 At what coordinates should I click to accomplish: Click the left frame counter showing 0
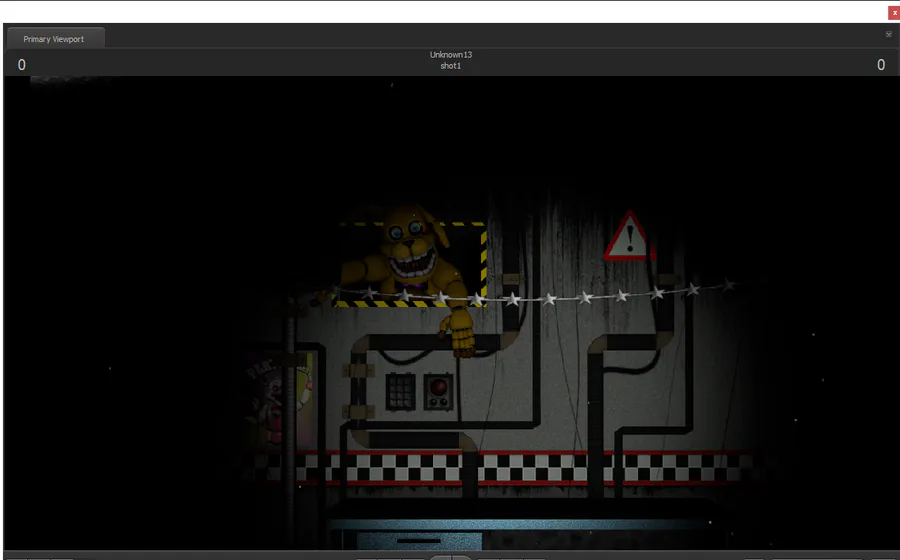(x=21, y=65)
